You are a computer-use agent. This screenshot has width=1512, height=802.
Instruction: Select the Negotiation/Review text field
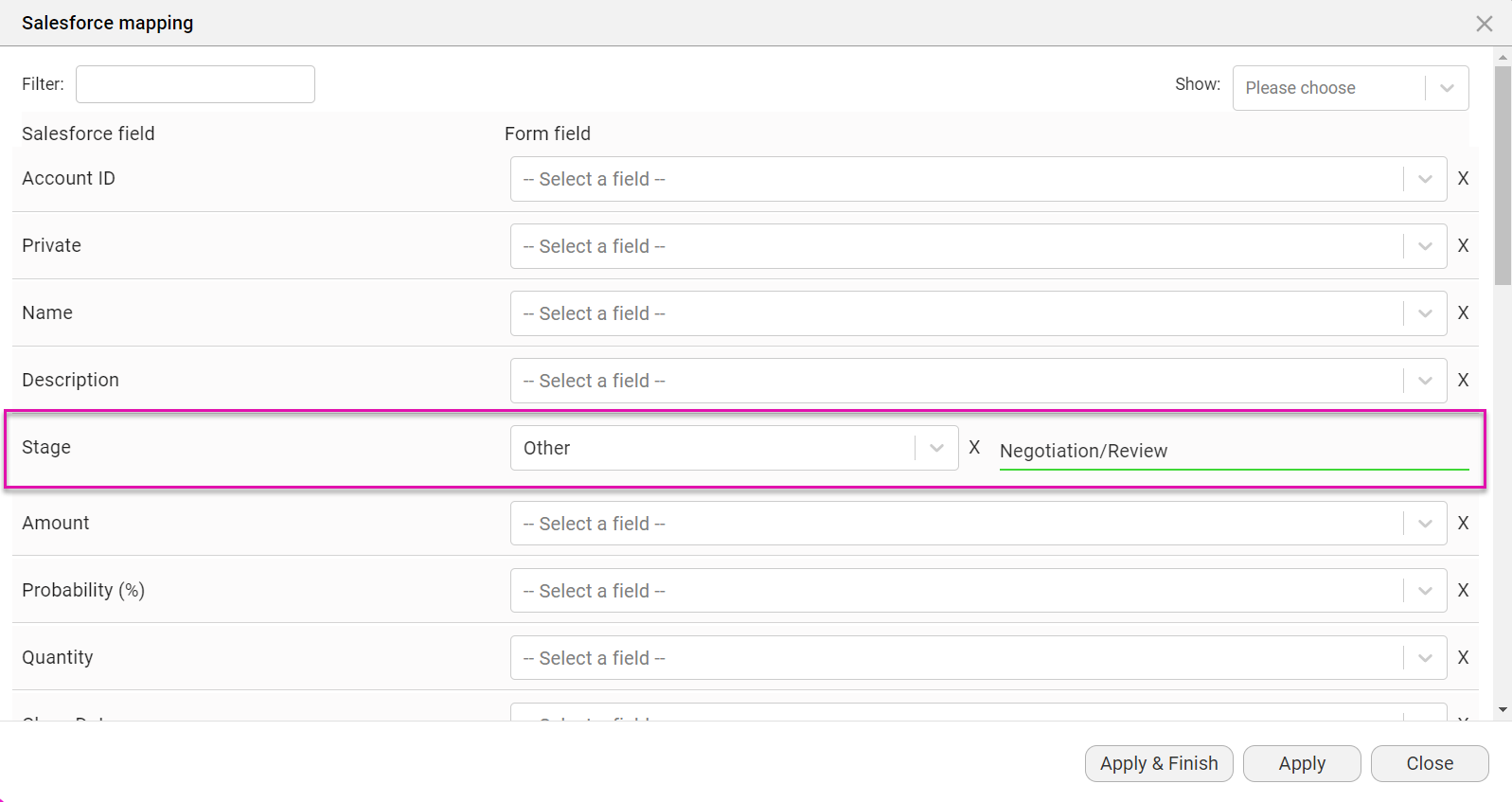tap(1231, 451)
